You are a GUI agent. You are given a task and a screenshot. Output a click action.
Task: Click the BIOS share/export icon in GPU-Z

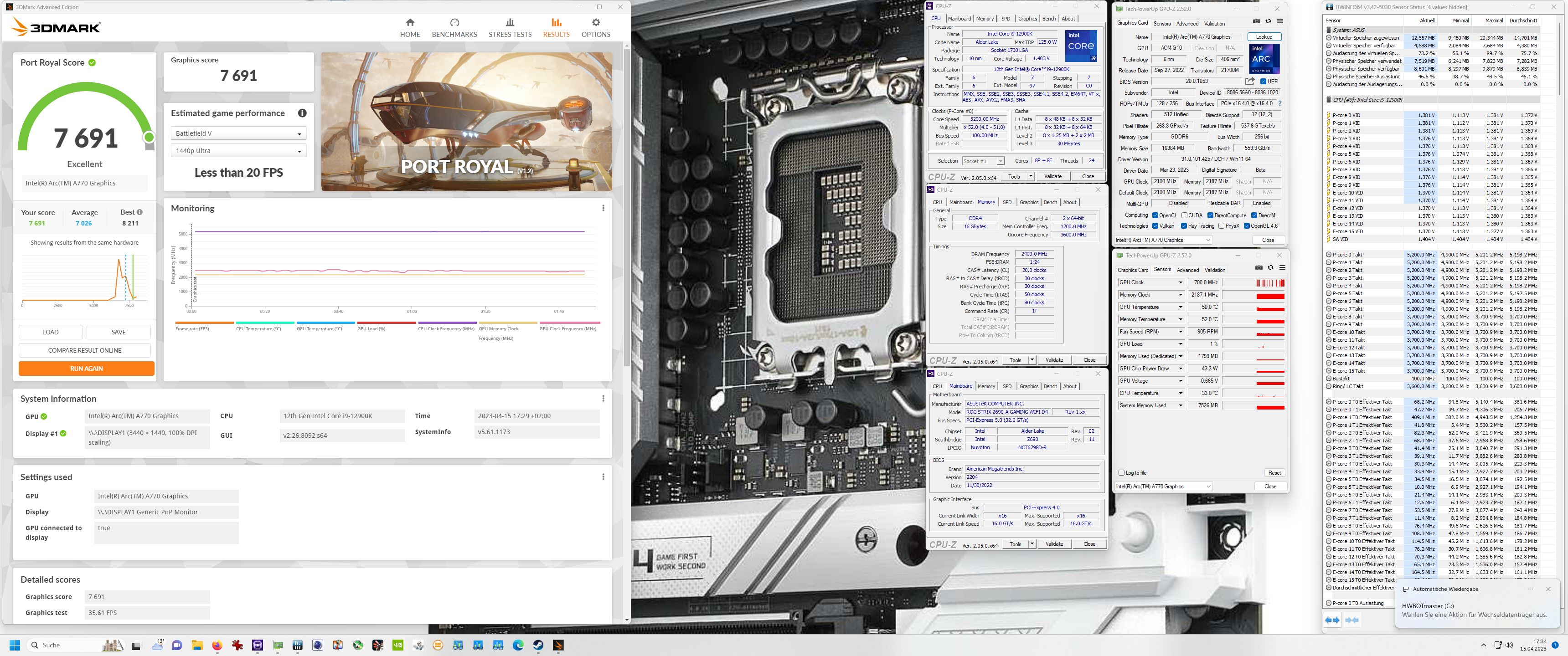[x=1250, y=81]
